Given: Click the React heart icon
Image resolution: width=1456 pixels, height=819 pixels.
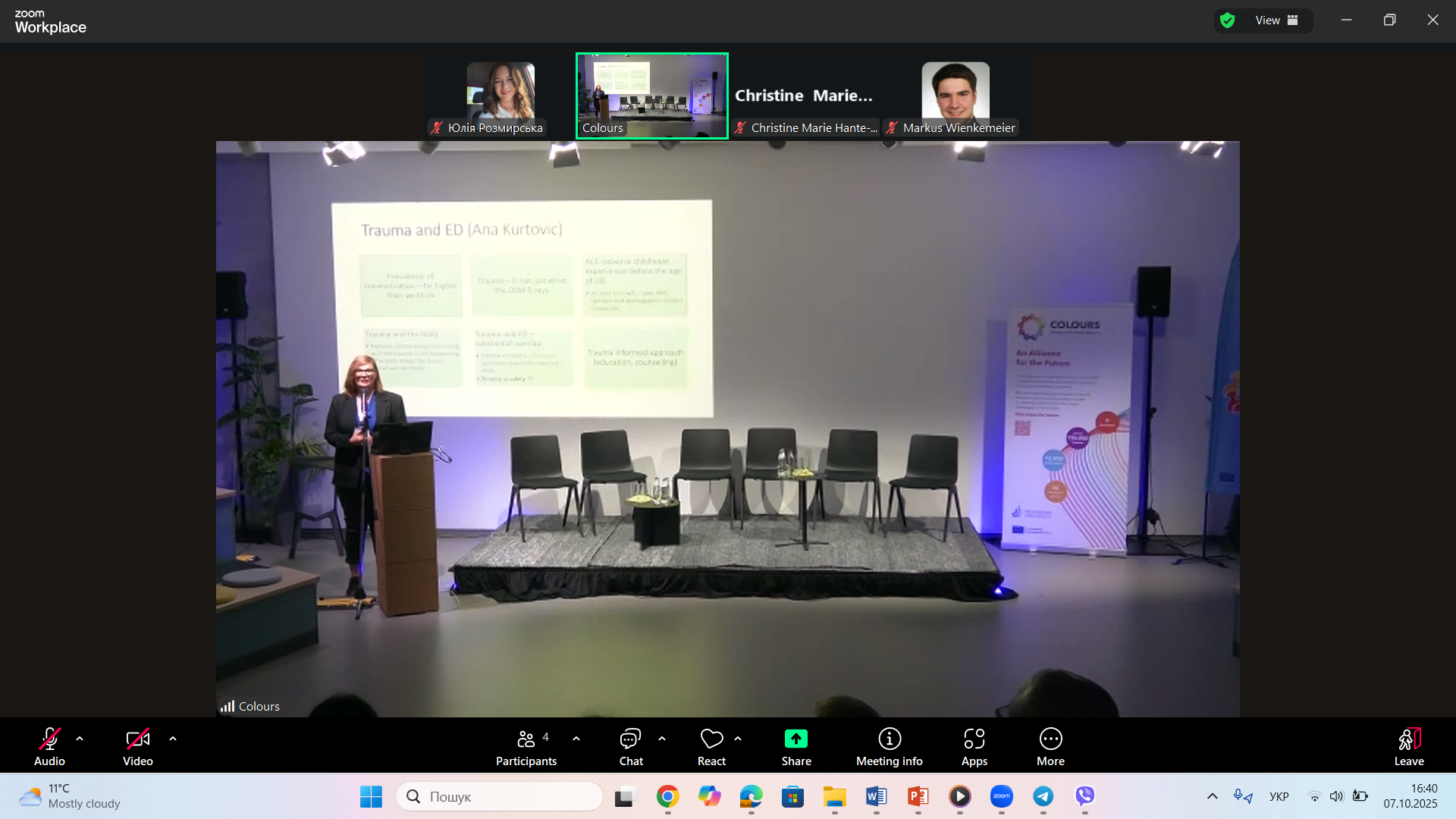Looking at the screenshot, I should (711, 739).
